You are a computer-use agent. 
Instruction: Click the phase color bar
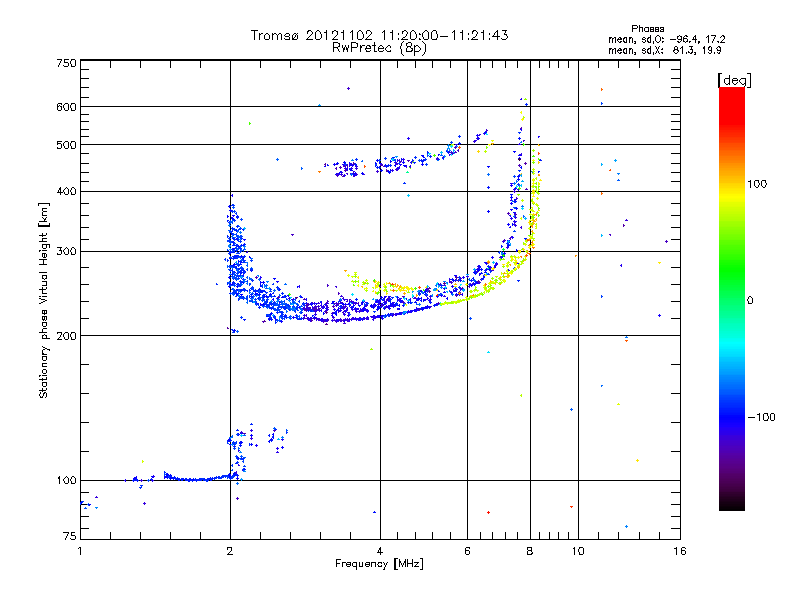[x=732, y=298]
